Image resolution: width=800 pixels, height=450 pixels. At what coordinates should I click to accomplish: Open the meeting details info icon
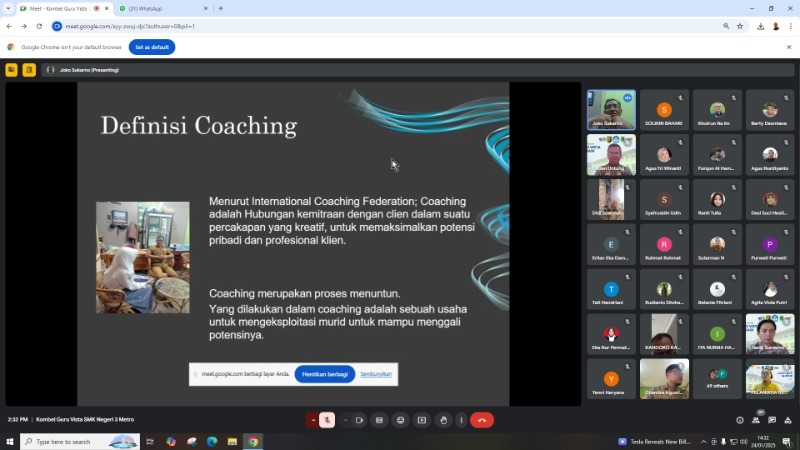point(740,420)
